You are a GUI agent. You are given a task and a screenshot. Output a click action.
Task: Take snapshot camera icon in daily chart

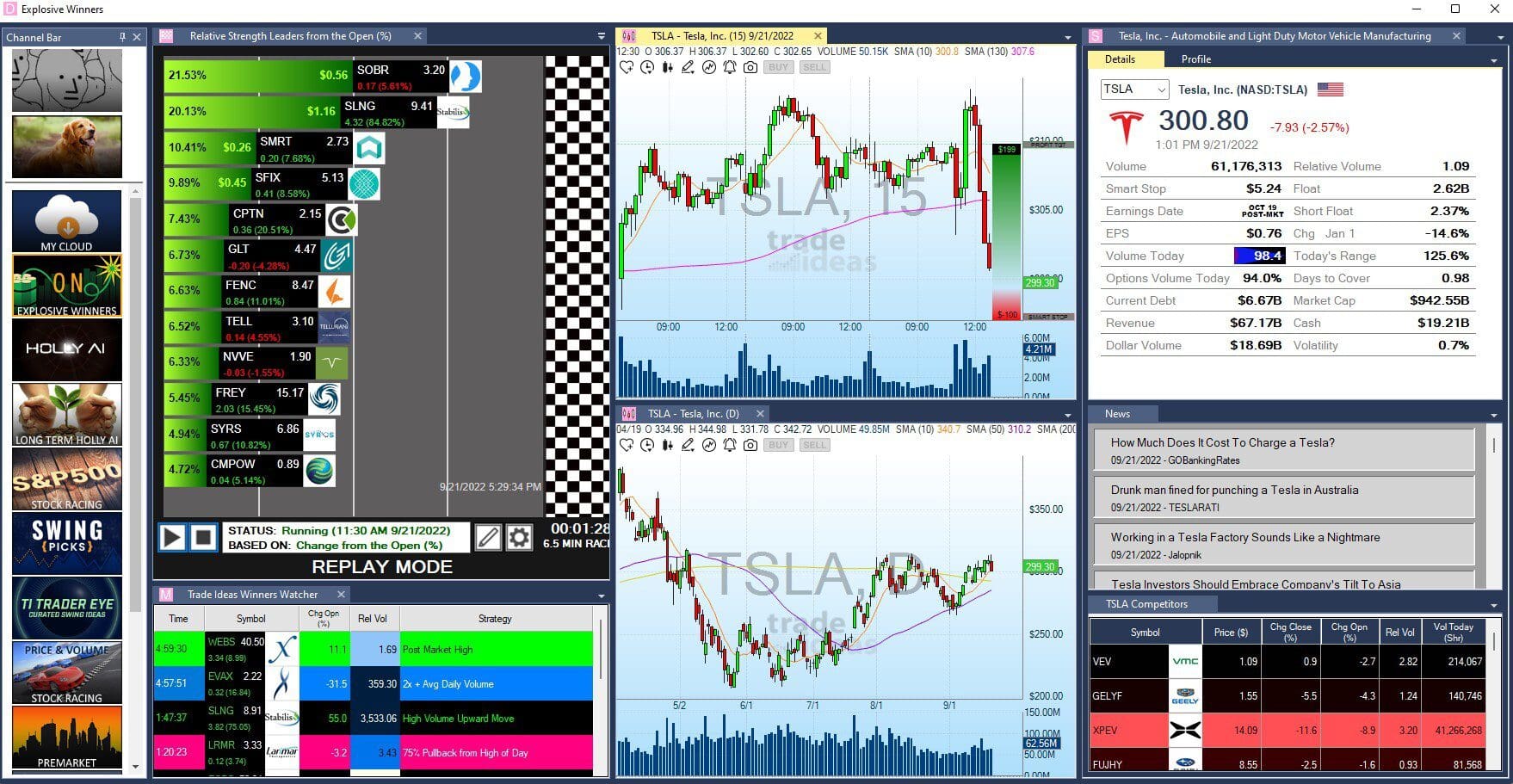coord(750,445)
